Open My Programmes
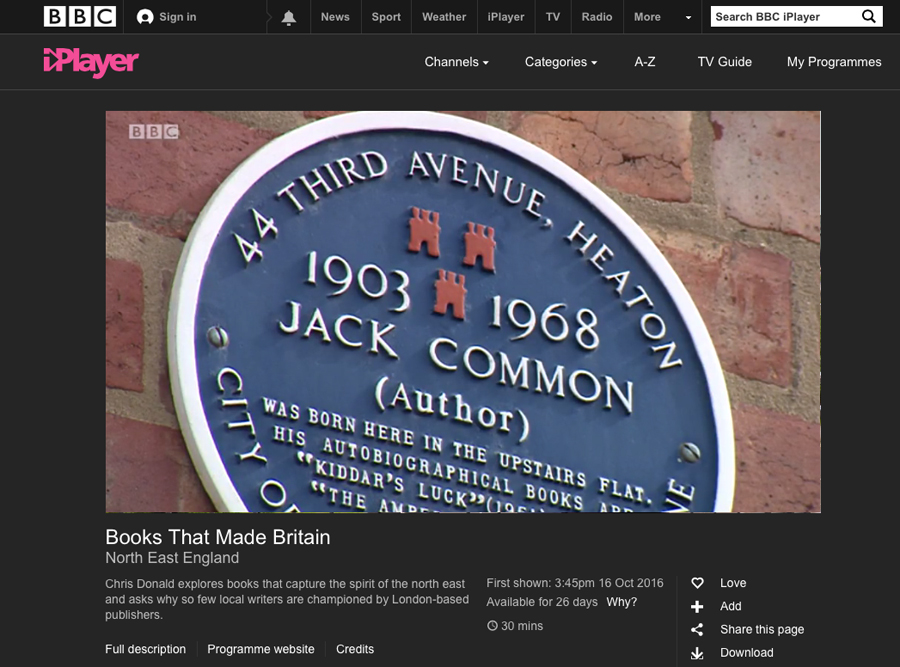The image size is (900, 667). (833, 62)
